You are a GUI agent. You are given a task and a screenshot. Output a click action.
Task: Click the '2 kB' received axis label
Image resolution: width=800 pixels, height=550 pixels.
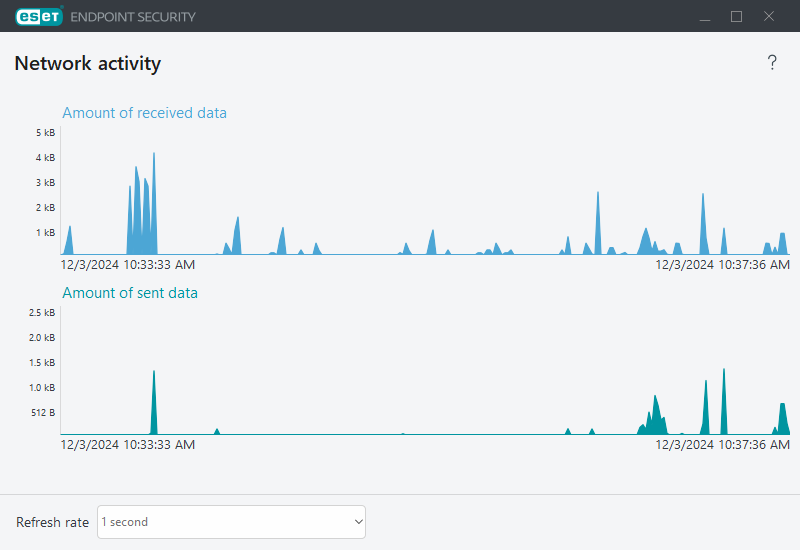[45, 208]
